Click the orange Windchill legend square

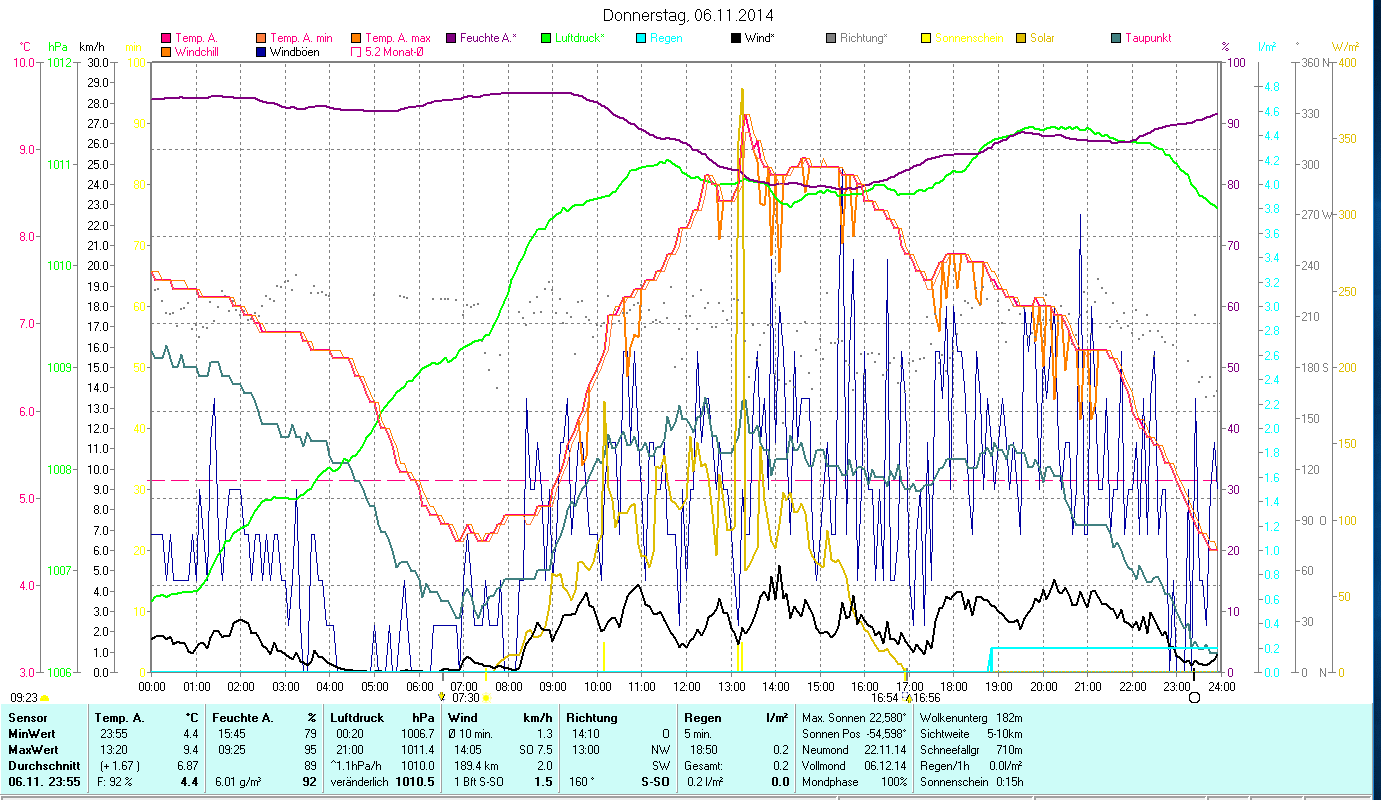point(166,51)
